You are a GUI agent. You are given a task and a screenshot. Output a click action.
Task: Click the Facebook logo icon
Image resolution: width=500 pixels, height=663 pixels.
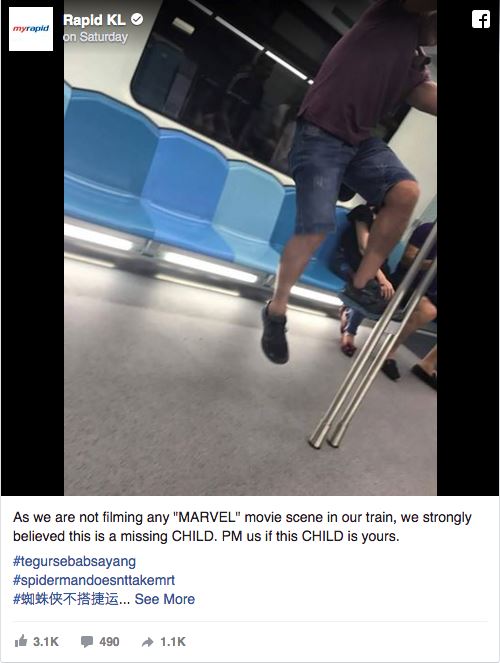(481, 19)
